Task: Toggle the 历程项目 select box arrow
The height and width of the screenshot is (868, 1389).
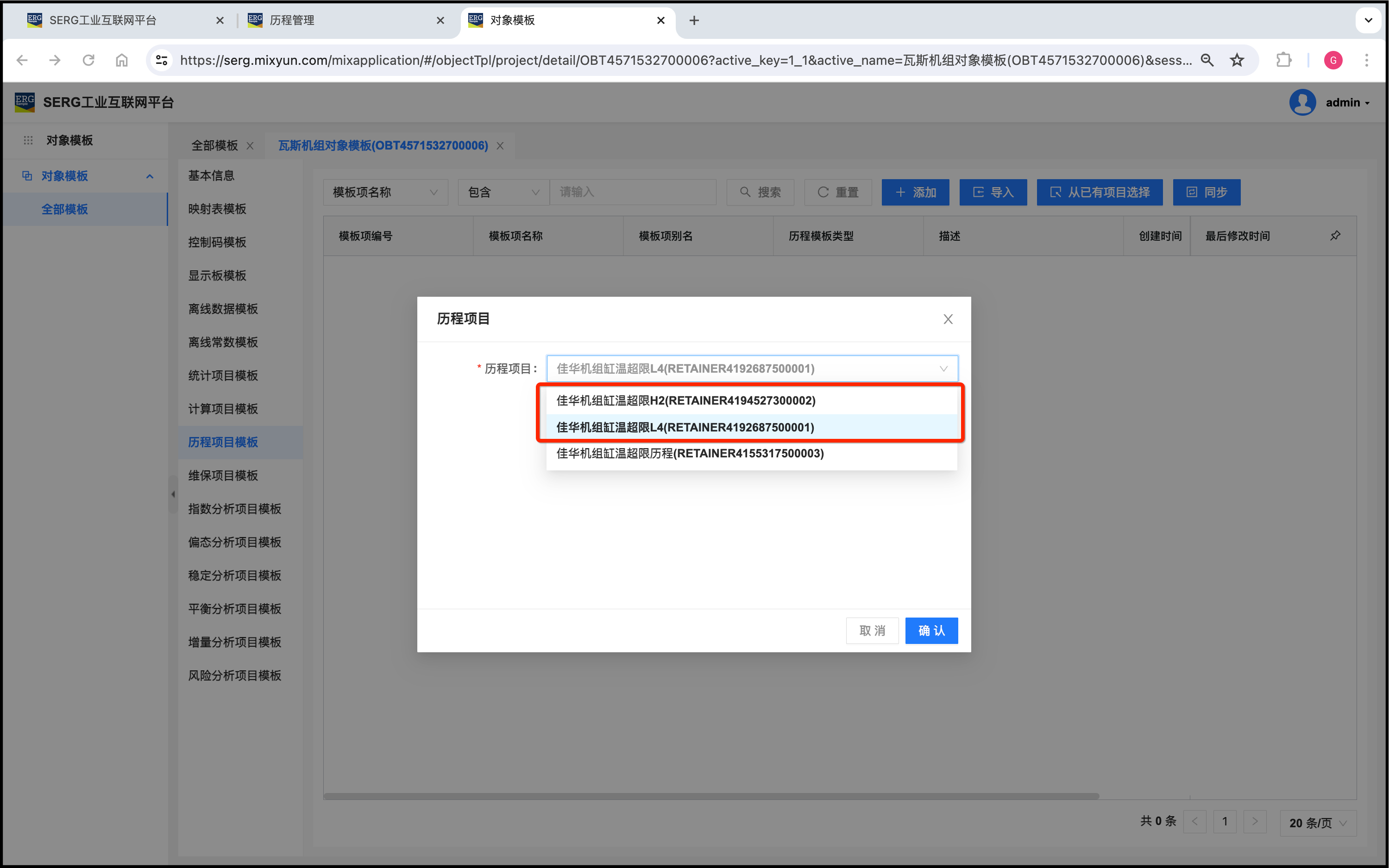Action: [x=943, y=368]
